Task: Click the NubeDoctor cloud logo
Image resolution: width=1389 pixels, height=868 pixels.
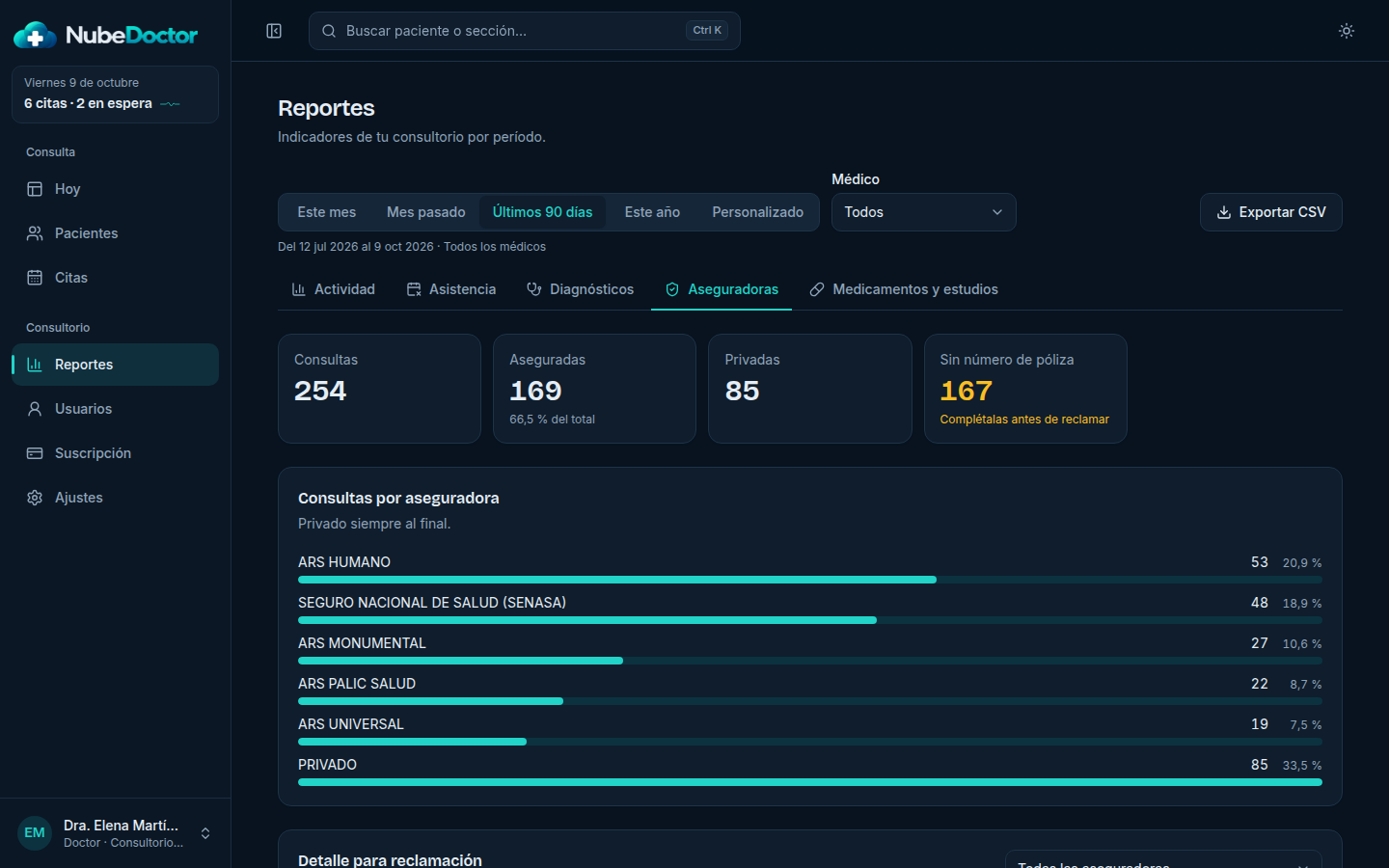Action: [x=35, y=36]
